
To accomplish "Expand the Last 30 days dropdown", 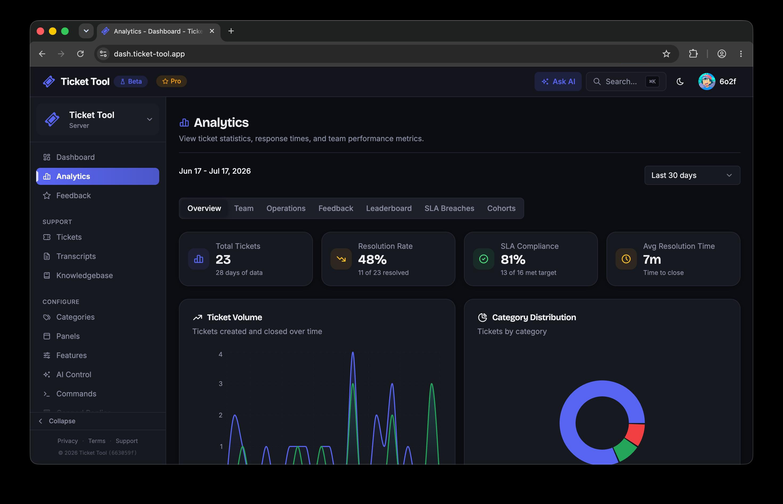I will point(692,175).
